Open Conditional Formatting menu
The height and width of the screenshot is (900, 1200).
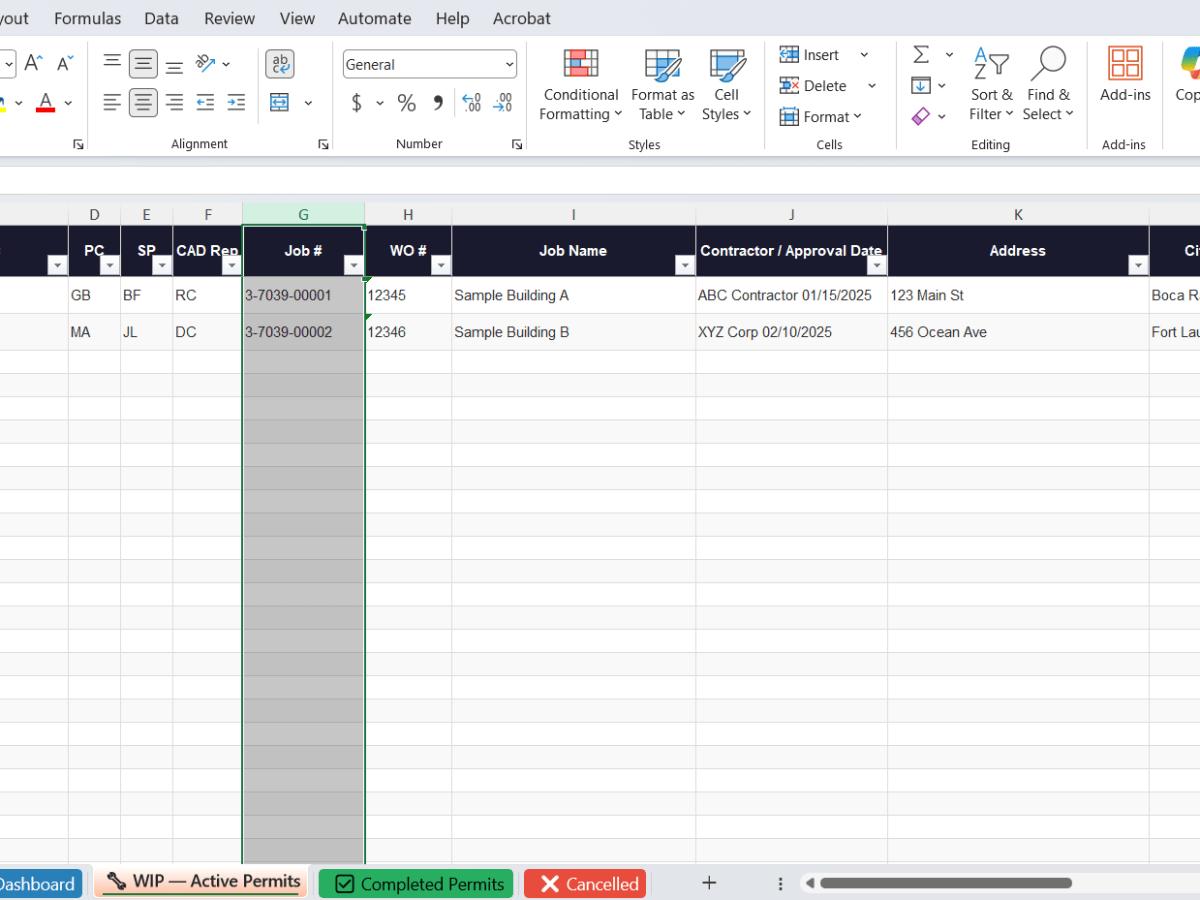pyautogui.click(x=580, y=85)
